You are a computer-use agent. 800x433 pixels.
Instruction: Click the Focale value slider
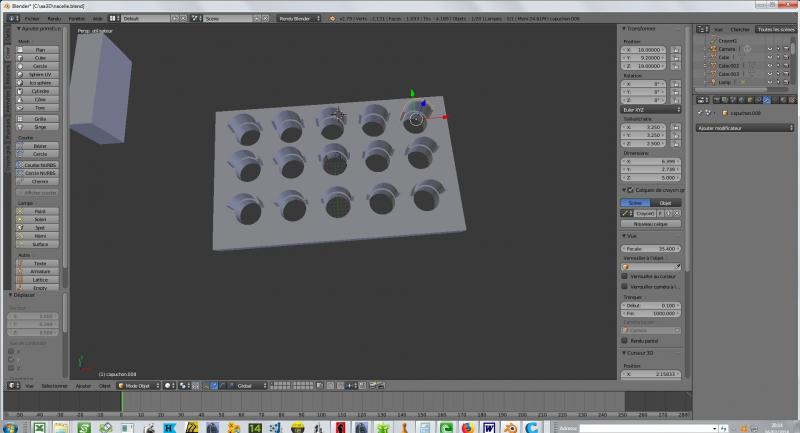(651, 248)
